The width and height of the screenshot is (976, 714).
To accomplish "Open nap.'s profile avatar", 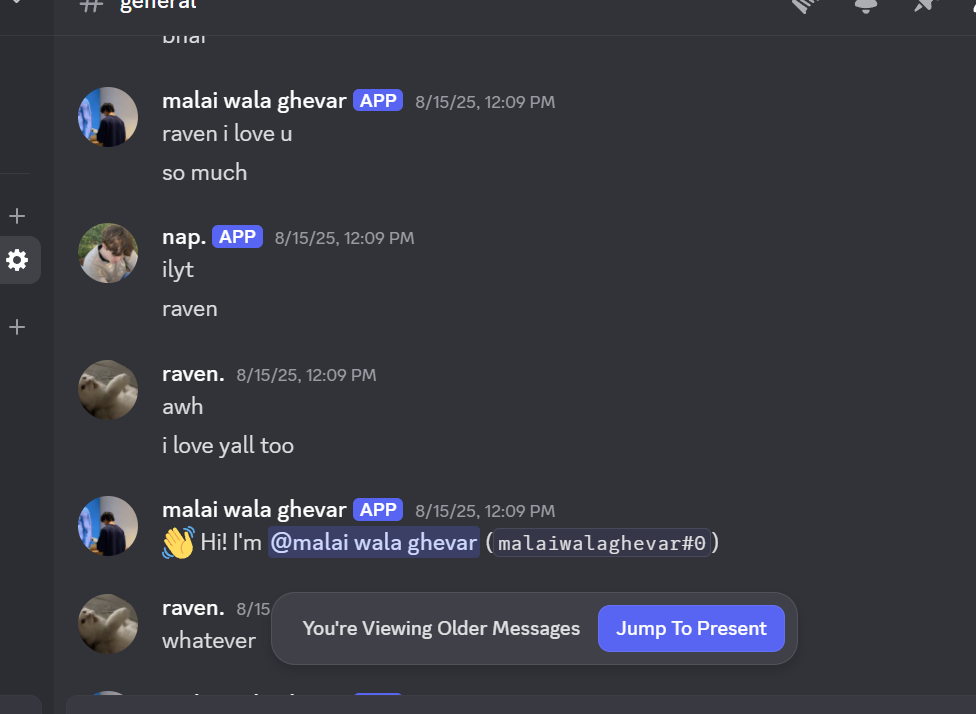I will pos(108,253).
